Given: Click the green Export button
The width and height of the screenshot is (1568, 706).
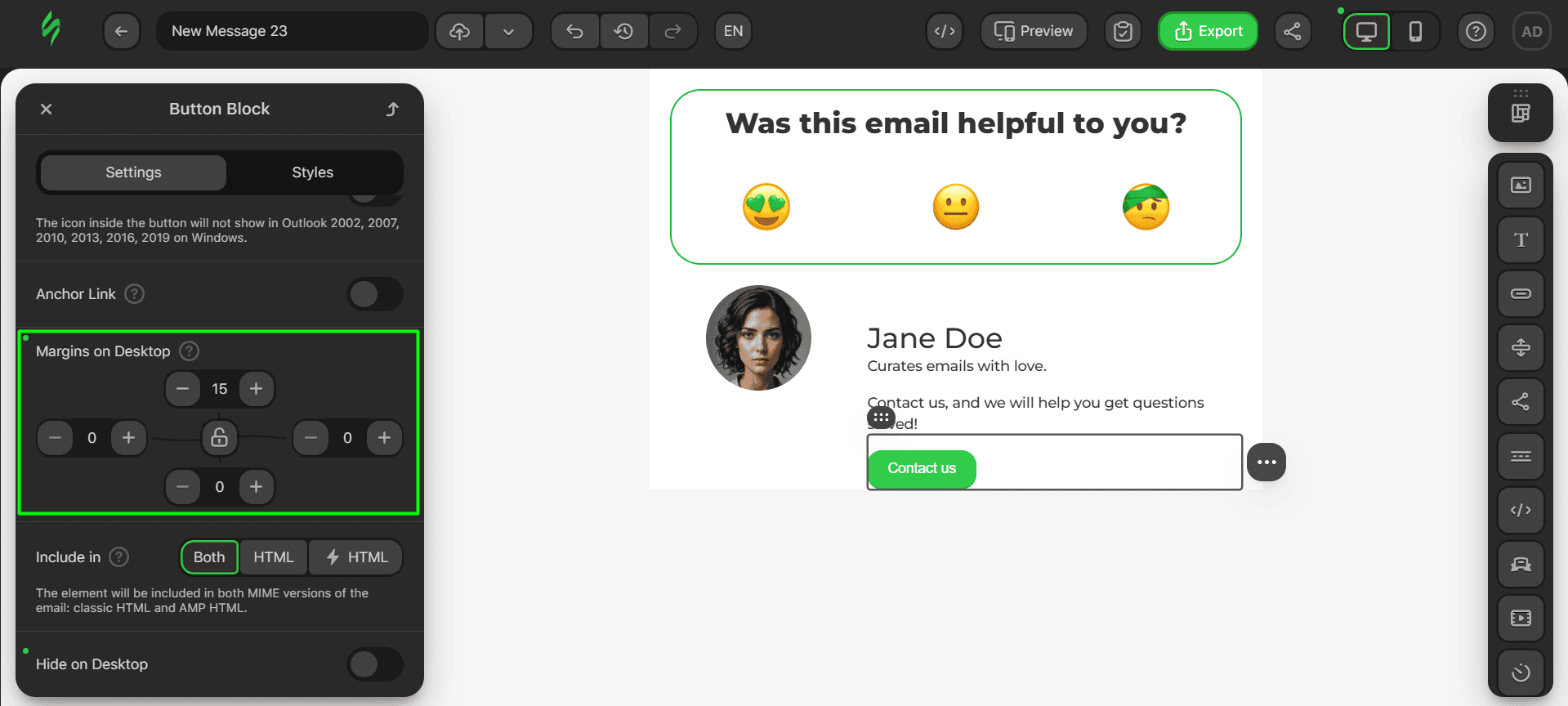Looking at the screenshot, I should coord(1208,31).
